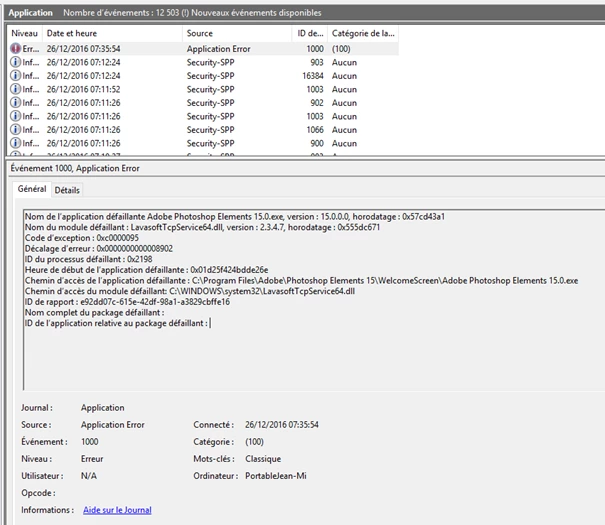Click the date 26/12/2016 07:35:54 in list

pyautogui.click(x=83, y=49)
